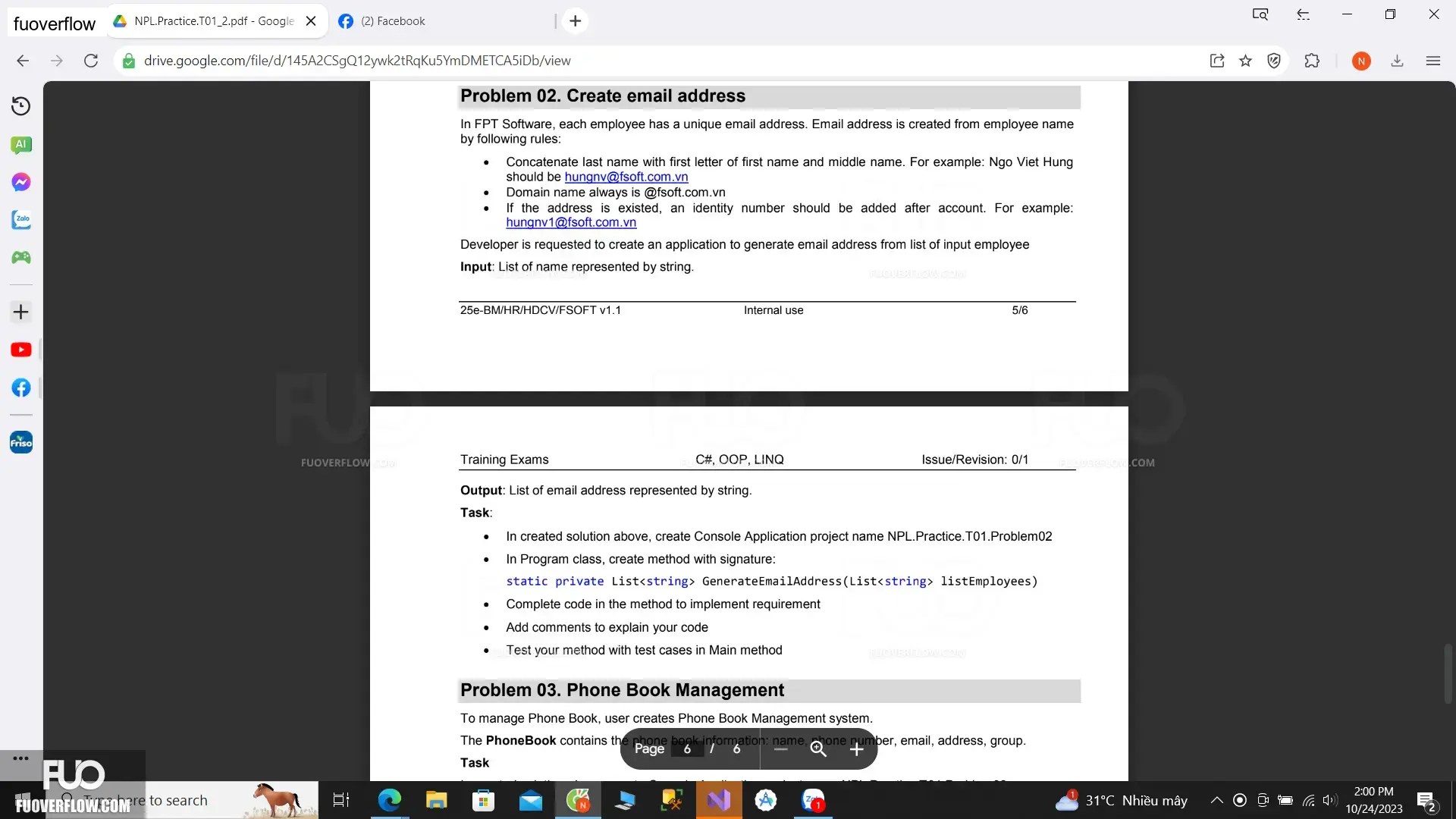Open Task View on the taskbar
Screen dimensions: 1456x819
[x=341, y=800]
